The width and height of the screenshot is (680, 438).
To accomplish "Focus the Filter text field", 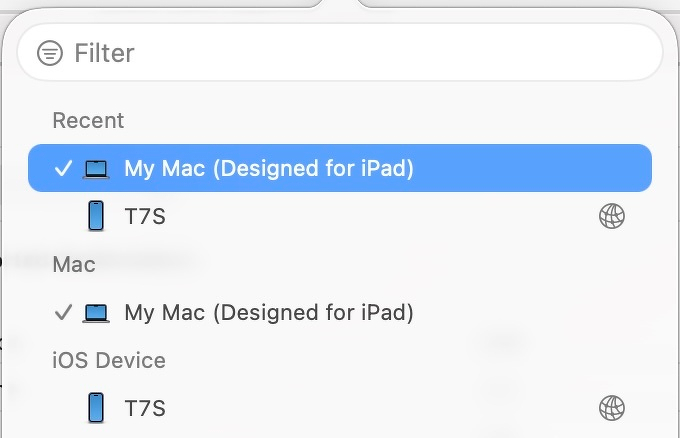I will point(350,53).
